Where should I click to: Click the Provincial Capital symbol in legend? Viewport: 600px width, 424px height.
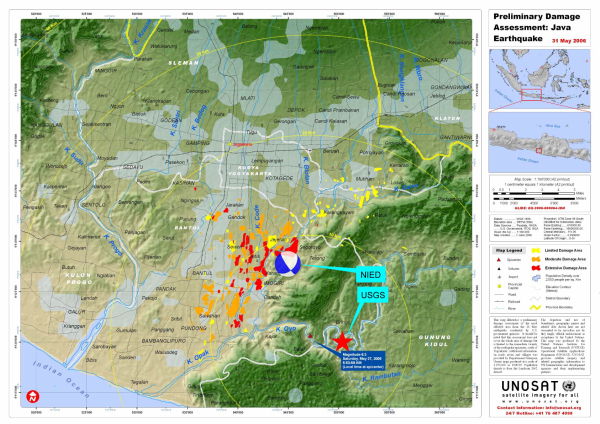coord(499,286)
